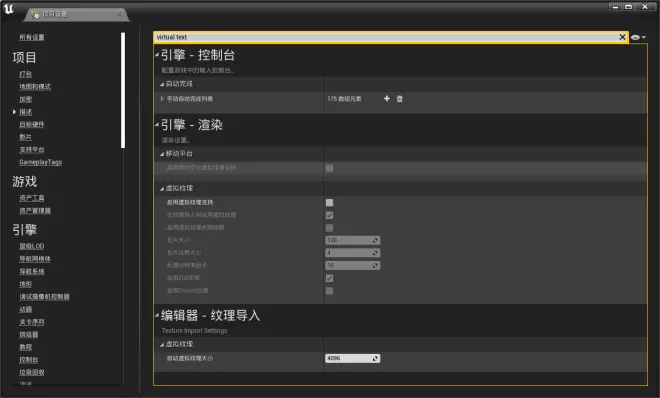Toggle the Crunch compression checkbox
This screenshot has width=660, height=398.
click(x=330, y=291)
